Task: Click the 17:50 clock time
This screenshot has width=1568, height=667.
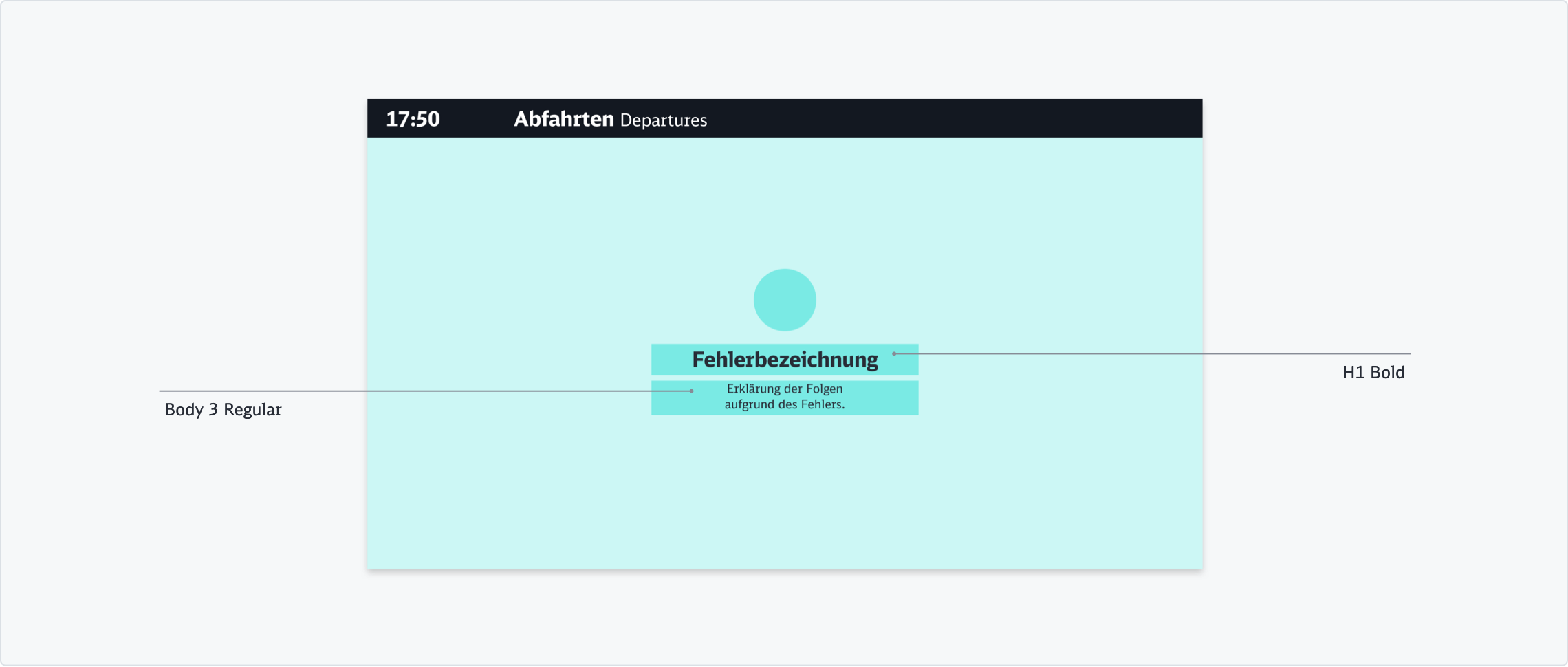Action: [413, 119]
